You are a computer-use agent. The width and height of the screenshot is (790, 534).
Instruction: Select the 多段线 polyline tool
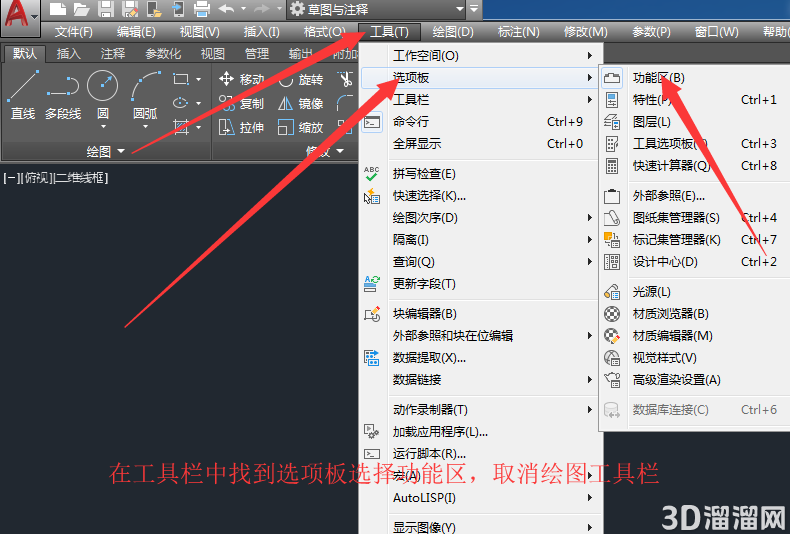click(63, 96)
